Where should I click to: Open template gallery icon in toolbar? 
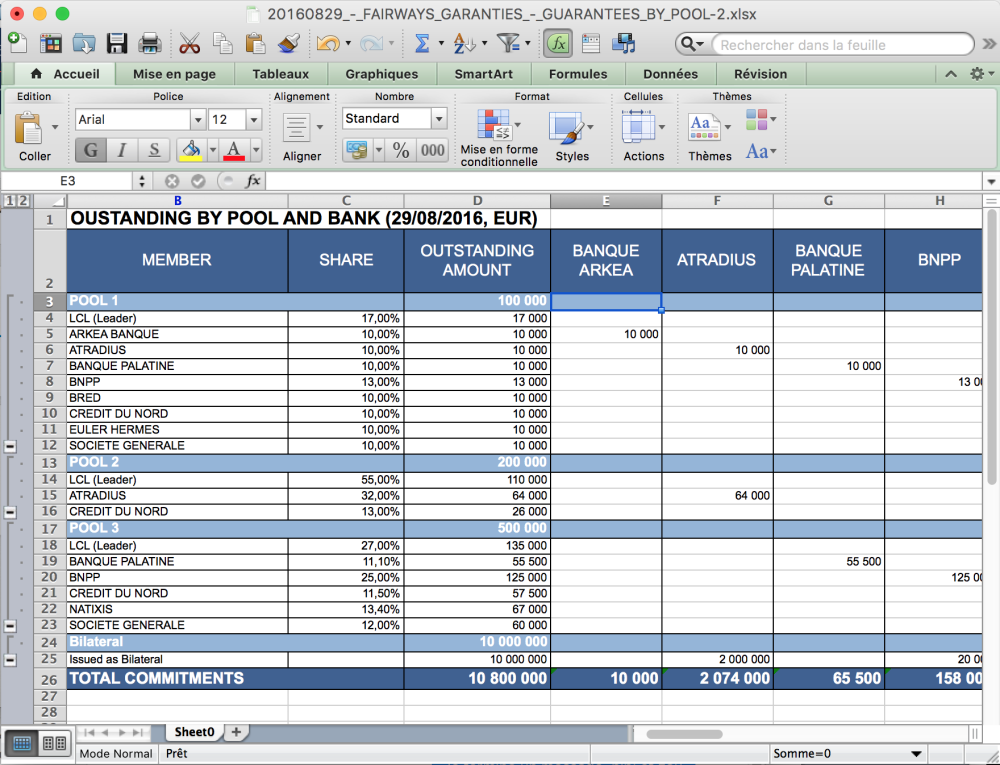point(50,43)
